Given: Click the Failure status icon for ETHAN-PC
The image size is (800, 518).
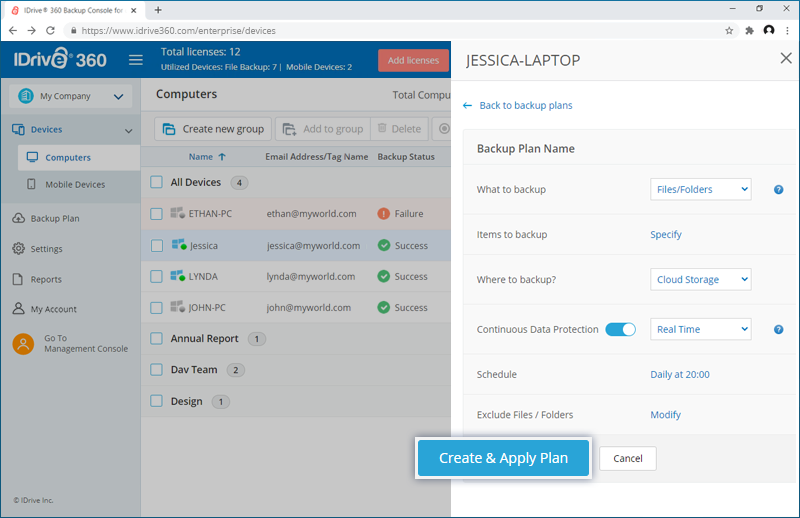Looking at the screenshot, I should click(384, 214).
